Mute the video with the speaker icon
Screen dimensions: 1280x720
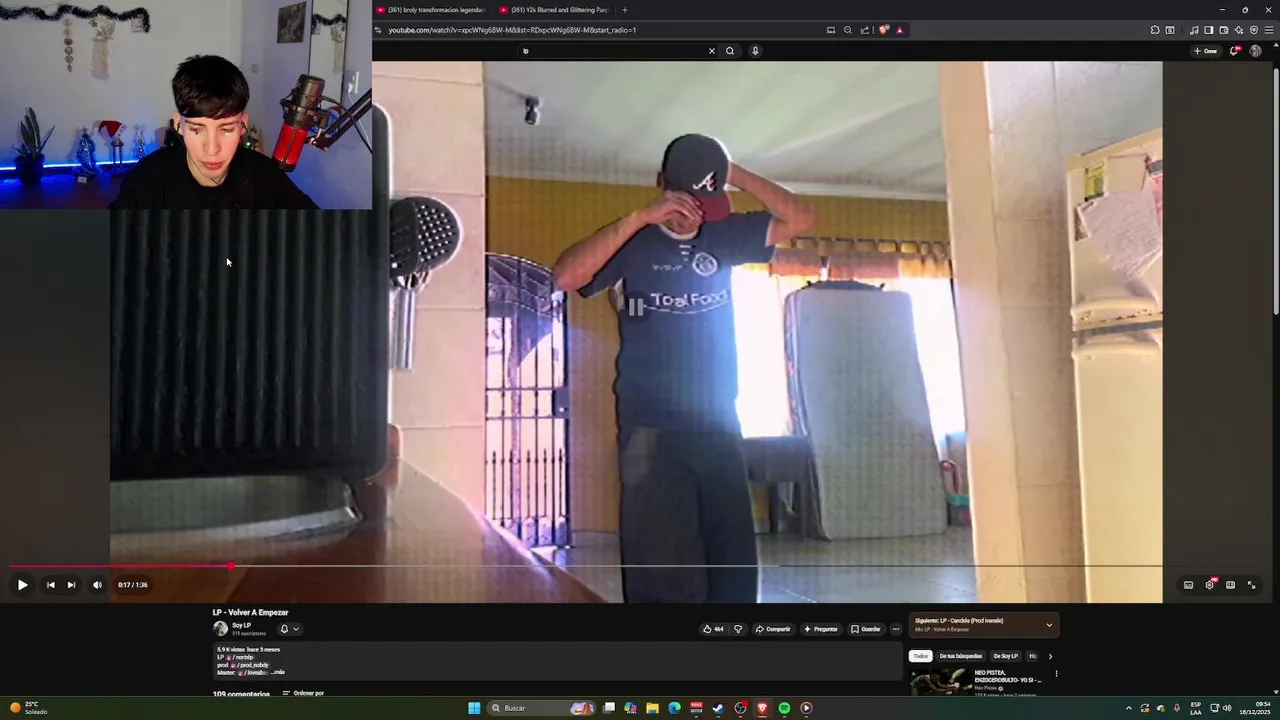coord(97,585)
